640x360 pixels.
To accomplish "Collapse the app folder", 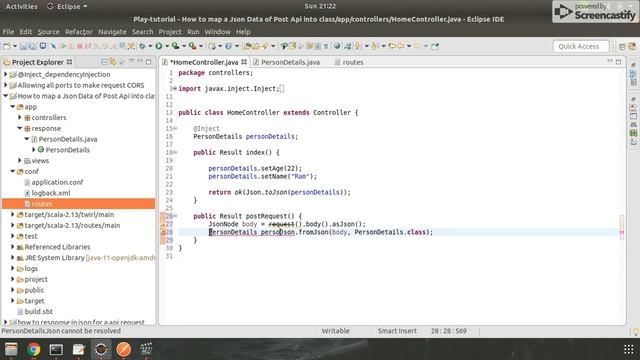I will click(13, 107).
